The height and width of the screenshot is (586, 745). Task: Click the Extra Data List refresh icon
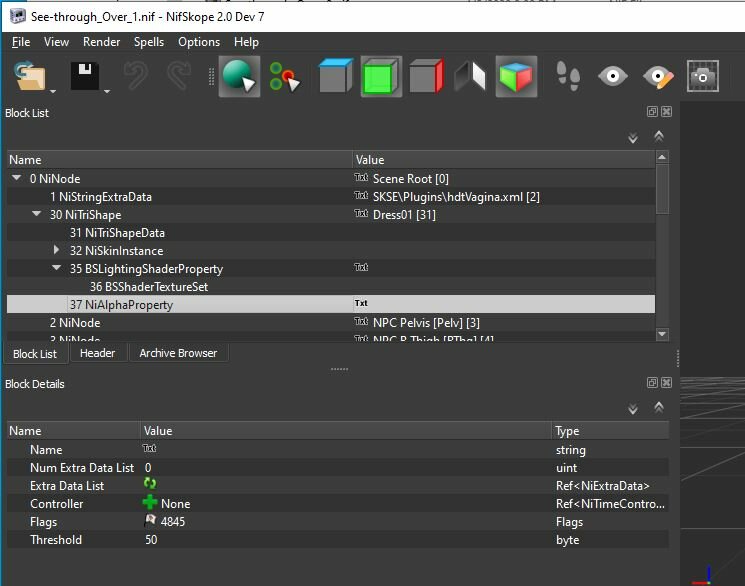(x=150, y=483)
